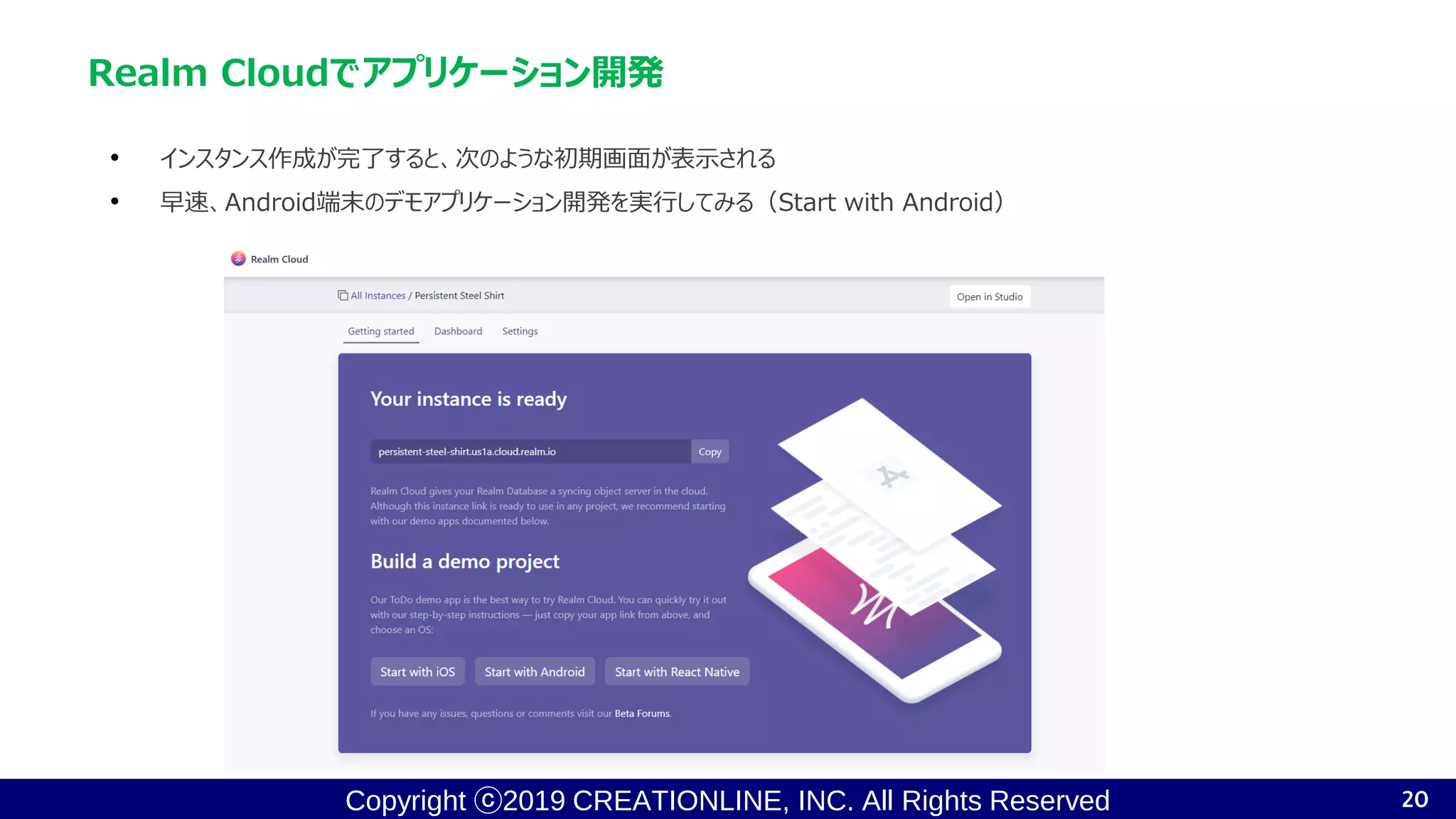This screenshot has width=1456, height=819.
Task: Click the instance URL field
Action: click(530, 451)
